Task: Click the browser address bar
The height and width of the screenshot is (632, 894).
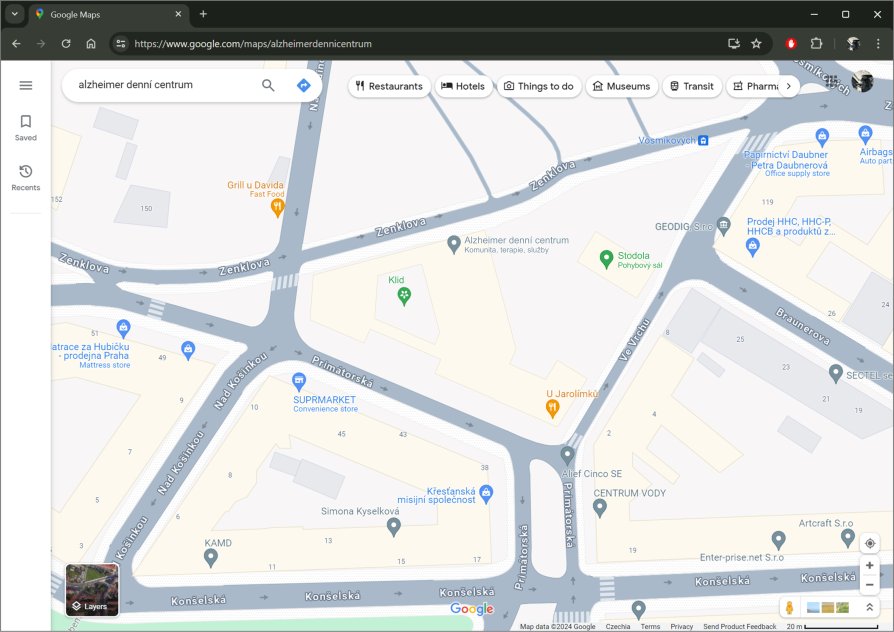Action: pos(422,44)
